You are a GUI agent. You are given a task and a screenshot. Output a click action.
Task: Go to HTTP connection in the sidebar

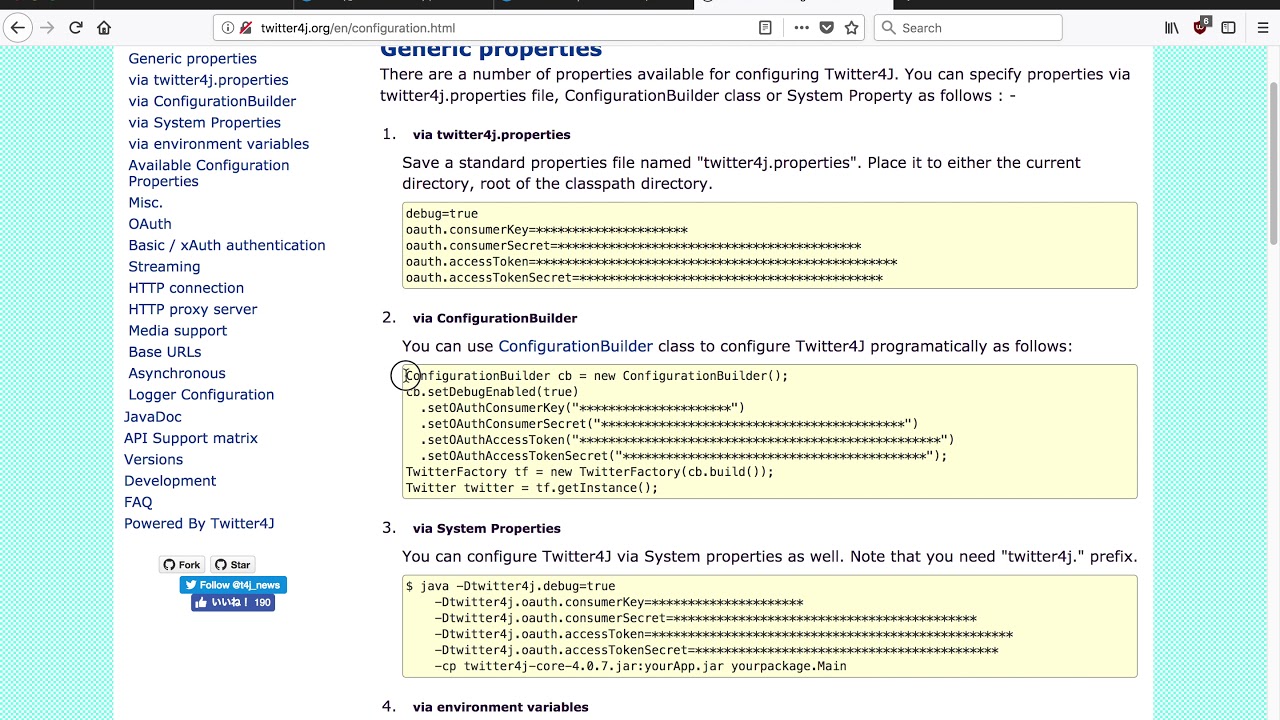click(186, 288)
